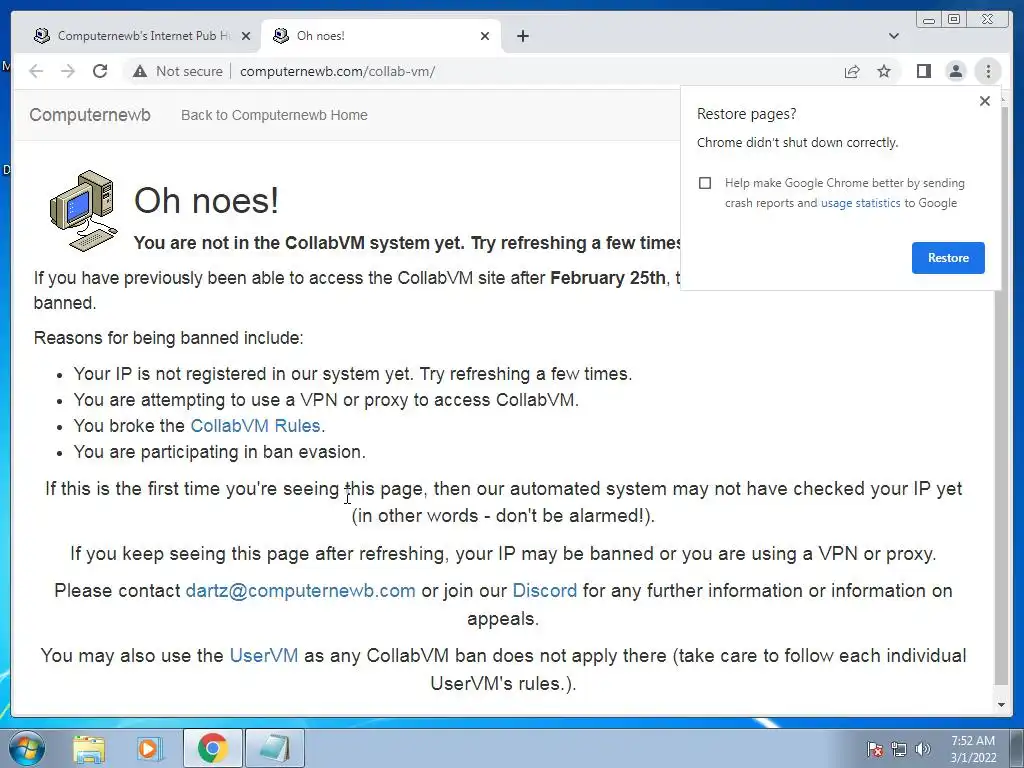1024x768 pixels.
Task: Click the Action Center flag tray icon
Action: [x=875, y=749]
